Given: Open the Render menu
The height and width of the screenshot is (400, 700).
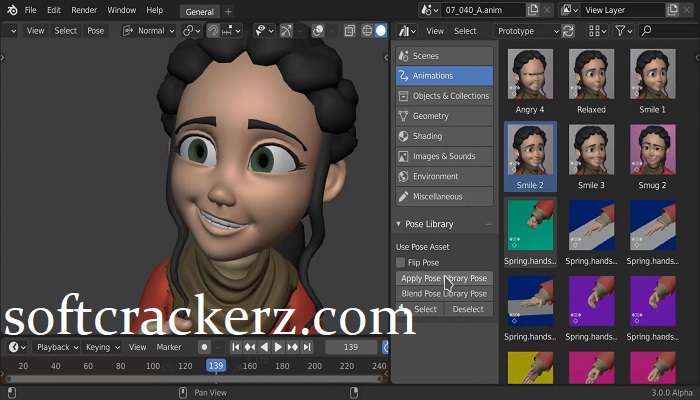Looking at the screenshot, I should (84, 10).
